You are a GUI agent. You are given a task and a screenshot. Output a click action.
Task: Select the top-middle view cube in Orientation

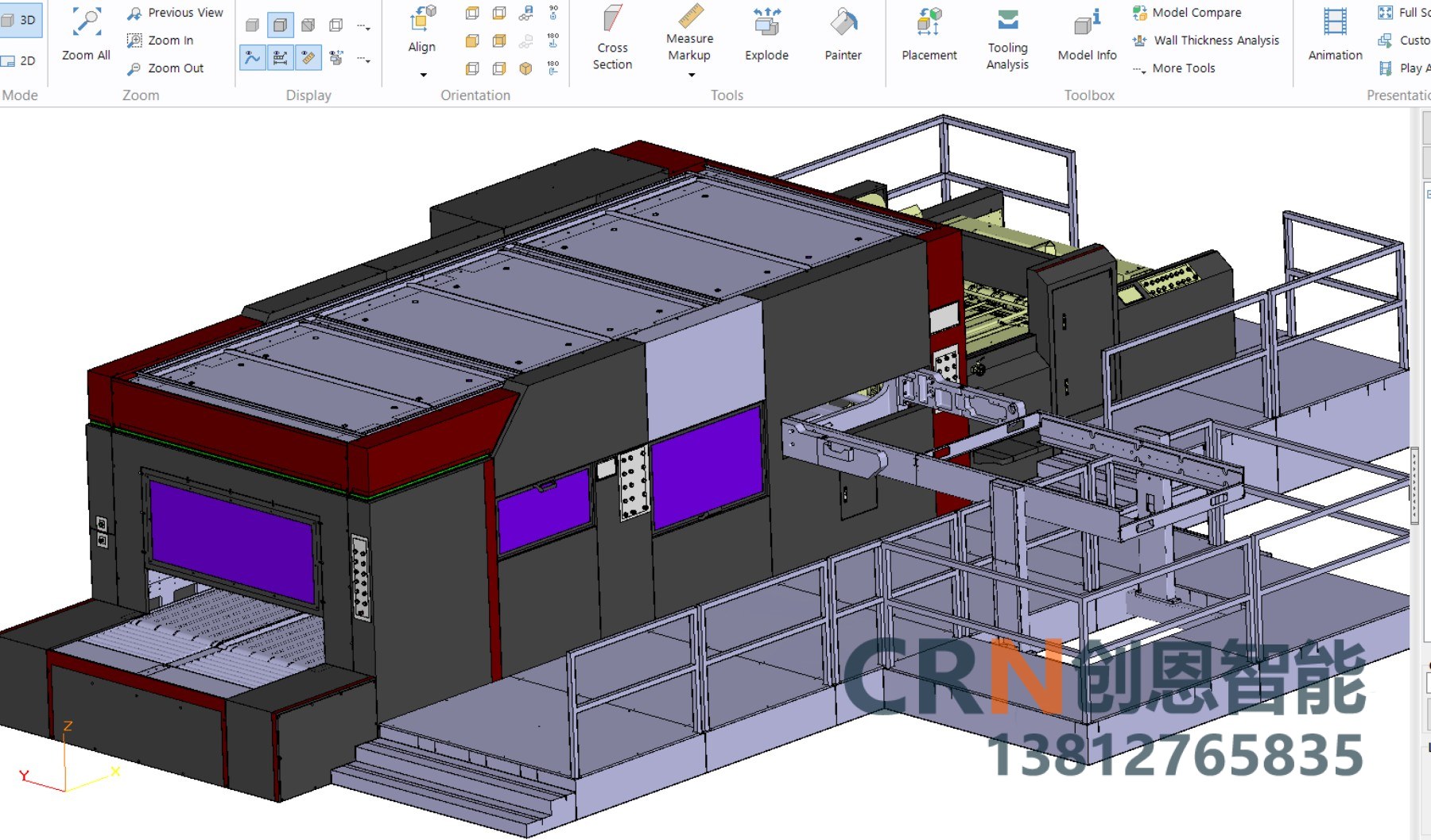click(499, 13)
